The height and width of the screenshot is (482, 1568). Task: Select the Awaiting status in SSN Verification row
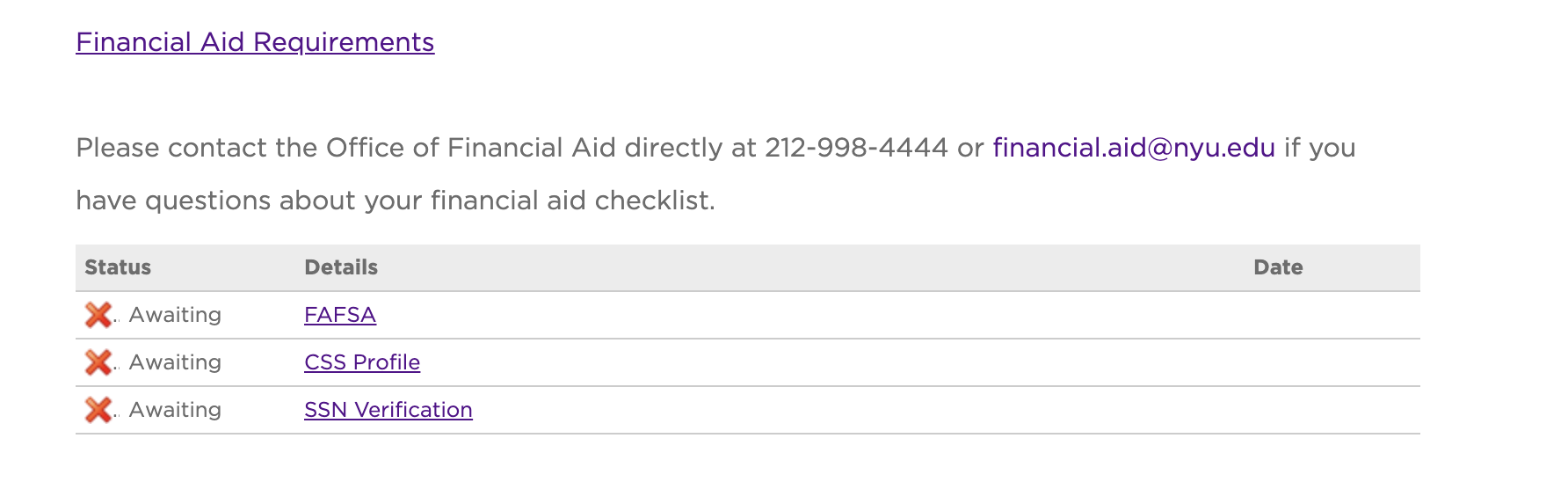pos(175,410)
